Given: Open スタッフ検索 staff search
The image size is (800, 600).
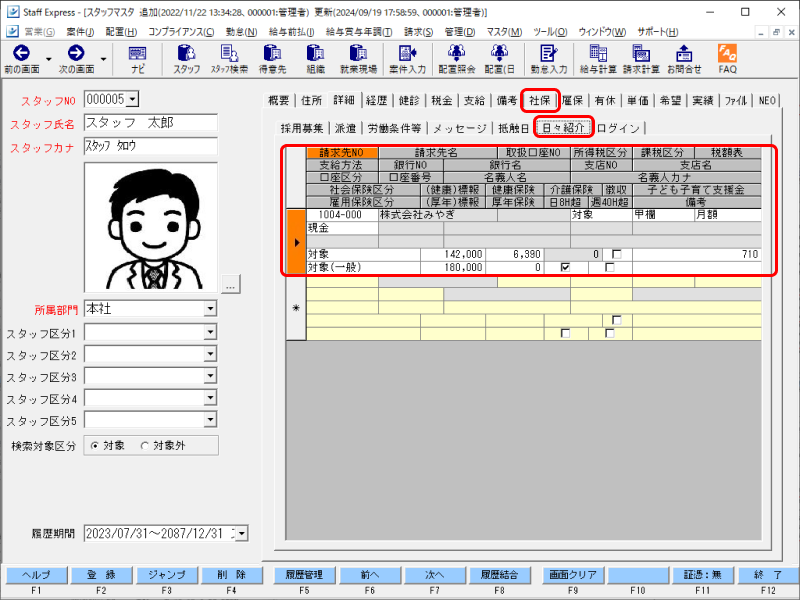Looking at the screenshot, I should tap(229, 59).
